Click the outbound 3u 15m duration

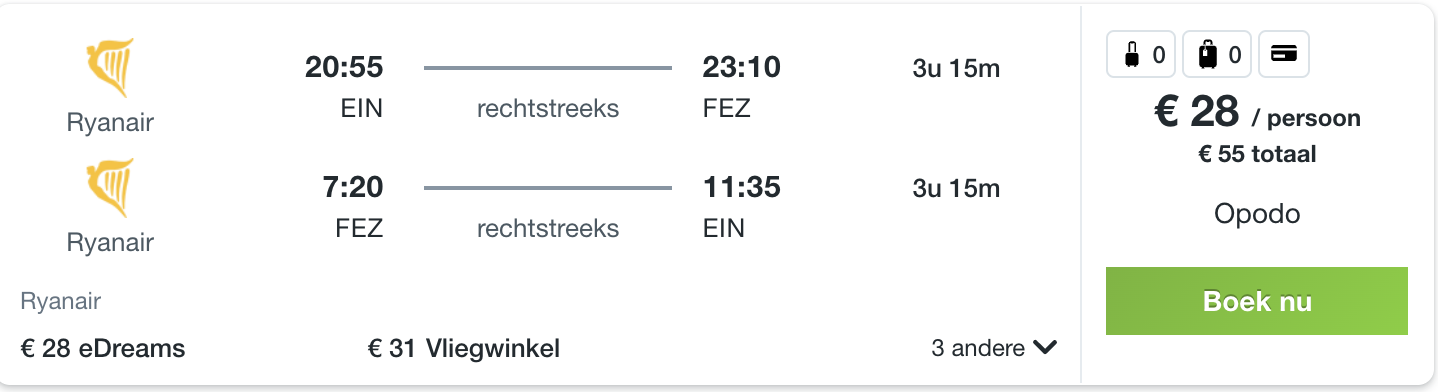click(x=956, y=69)
